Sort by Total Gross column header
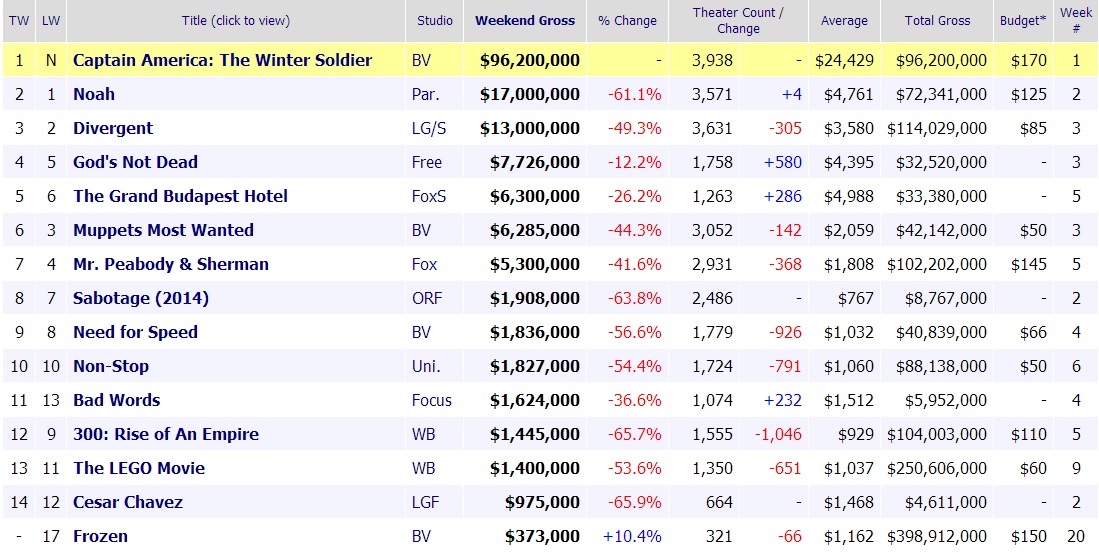 [938, 20]
